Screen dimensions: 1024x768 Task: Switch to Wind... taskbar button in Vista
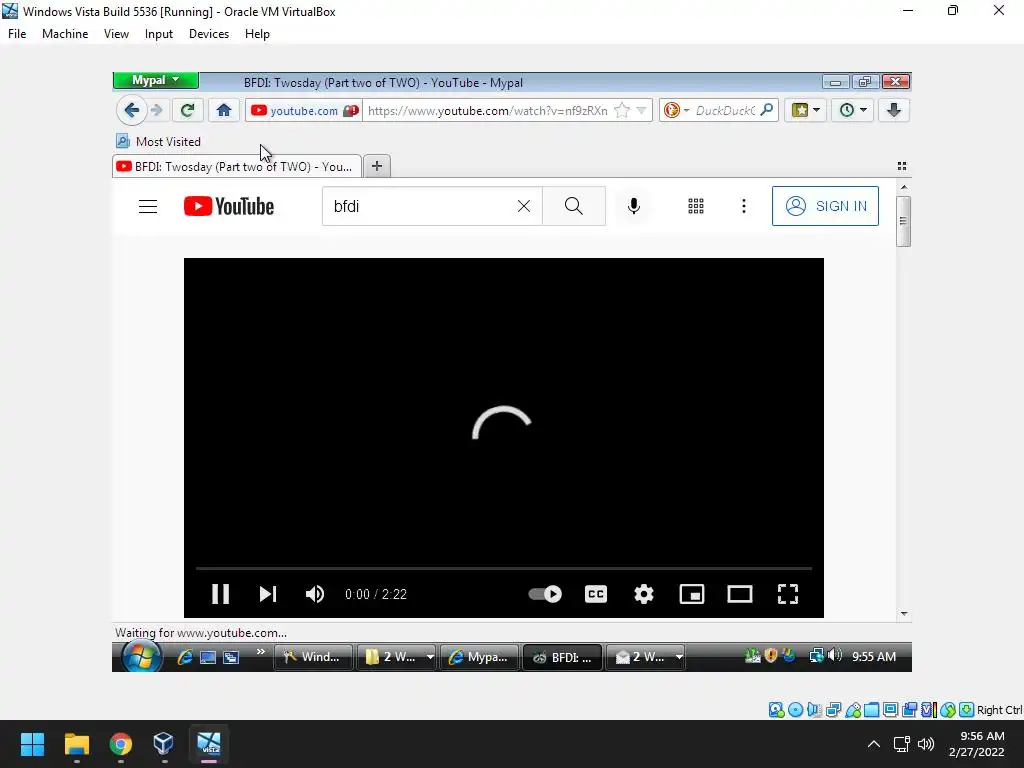313,657
